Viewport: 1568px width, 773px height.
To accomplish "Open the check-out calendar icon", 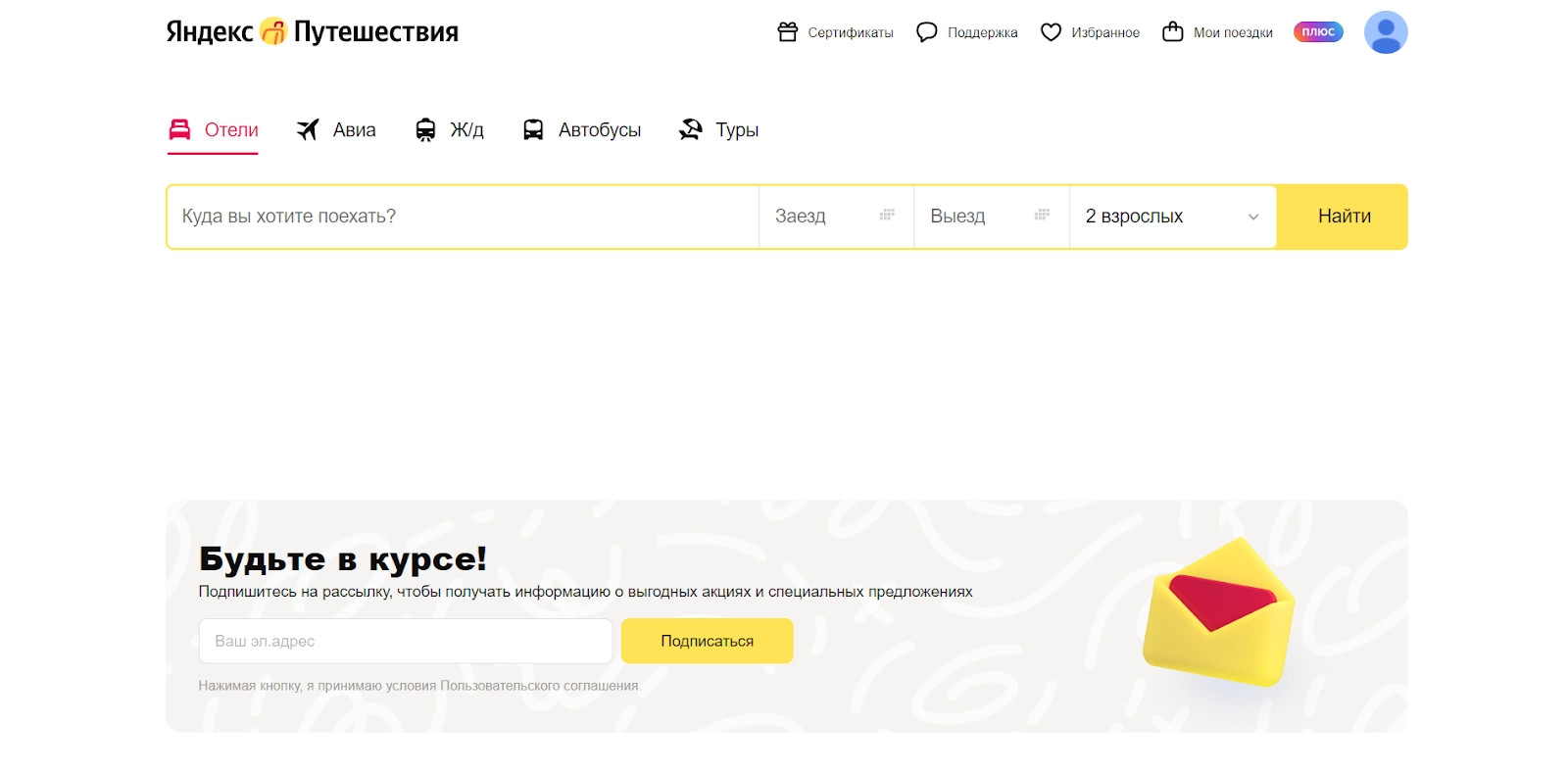I will coord(1042,215).
